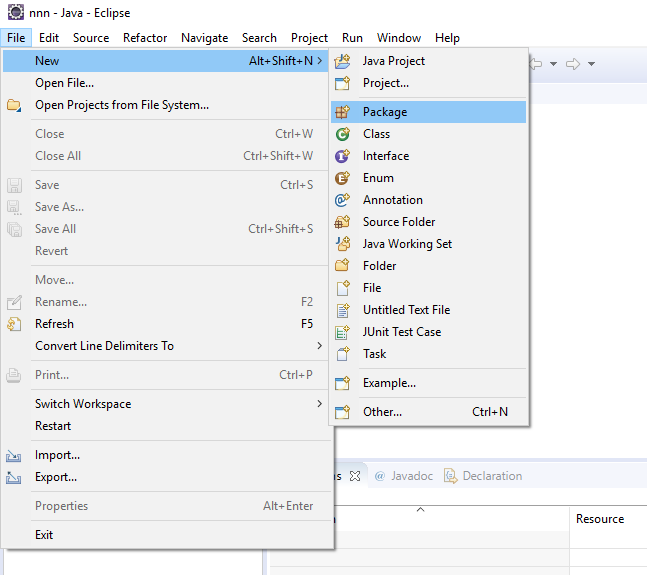The image size is (647, 575).
Task: Click the brown Enum icon
Action: [x=342, y=178]
